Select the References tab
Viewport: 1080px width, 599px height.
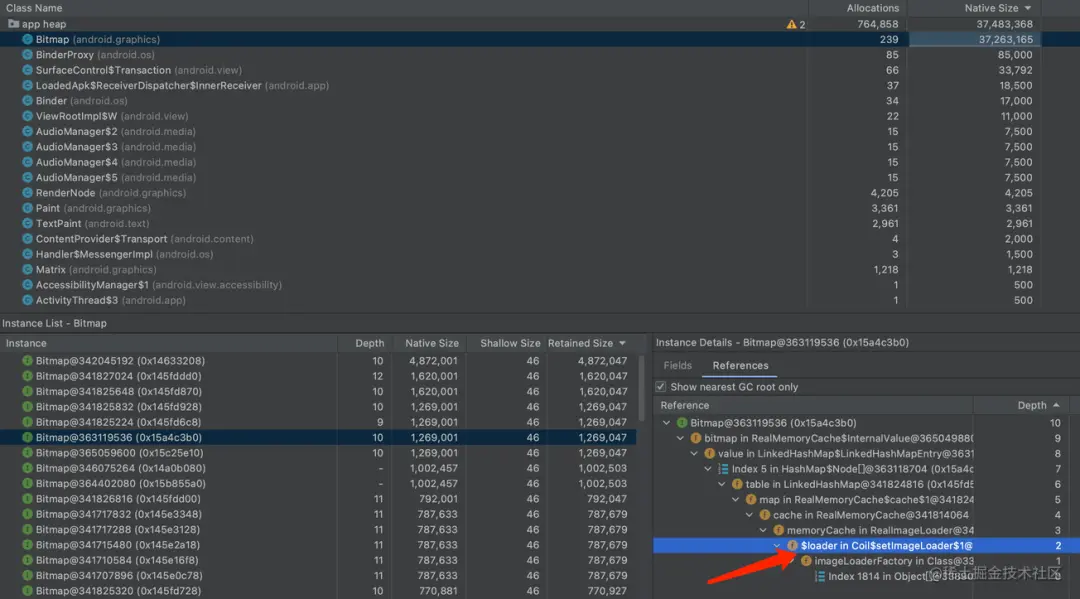740,366
